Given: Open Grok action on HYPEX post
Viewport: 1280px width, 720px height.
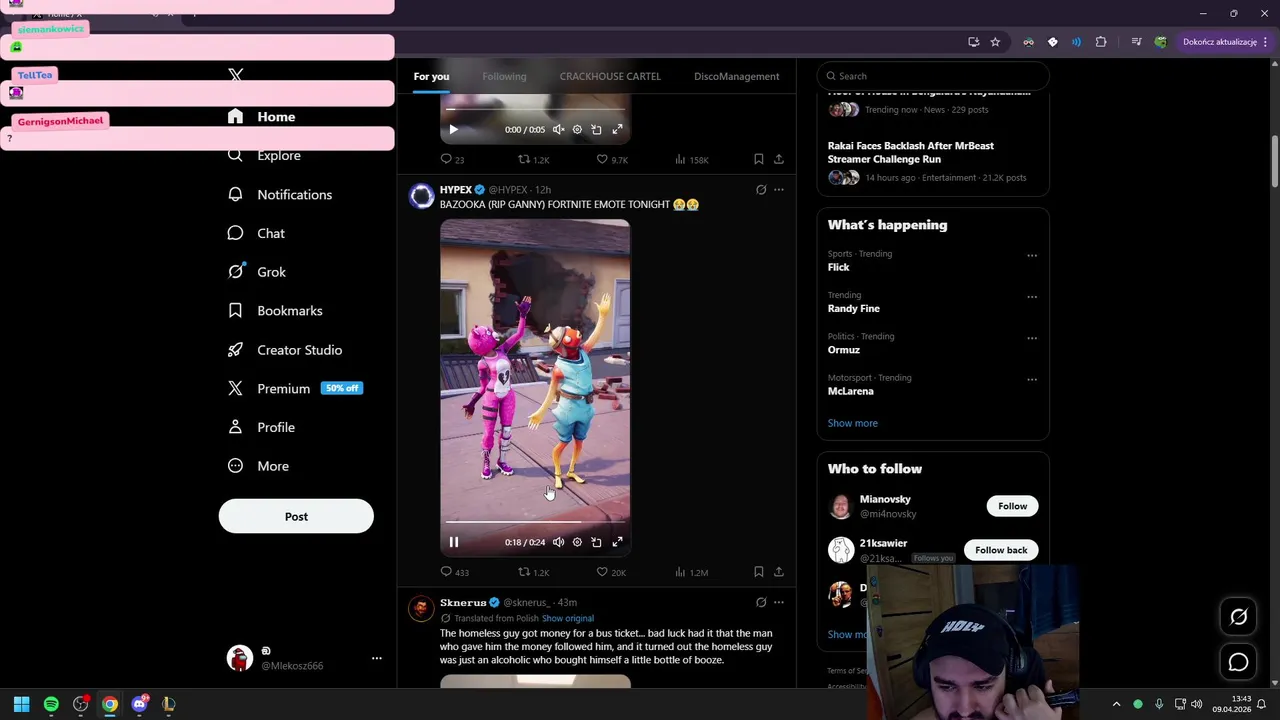Looking at the screenshot, I should [761, 189].
